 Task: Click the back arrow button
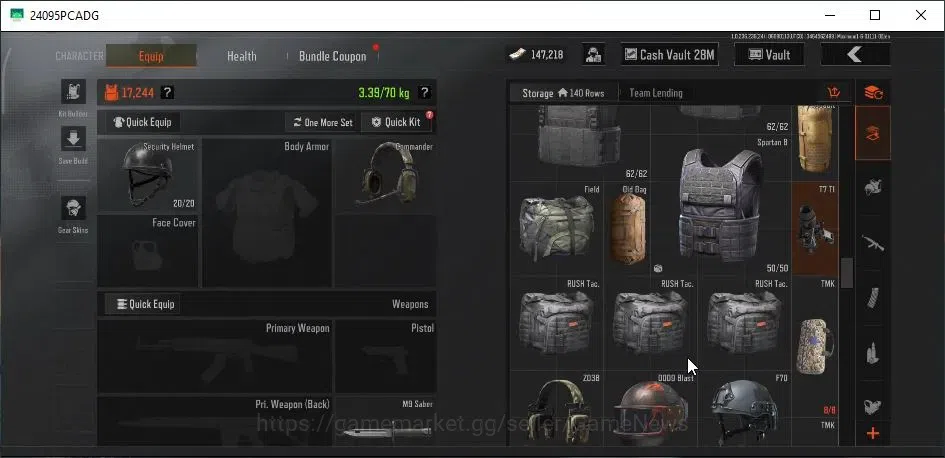(855, 55)
